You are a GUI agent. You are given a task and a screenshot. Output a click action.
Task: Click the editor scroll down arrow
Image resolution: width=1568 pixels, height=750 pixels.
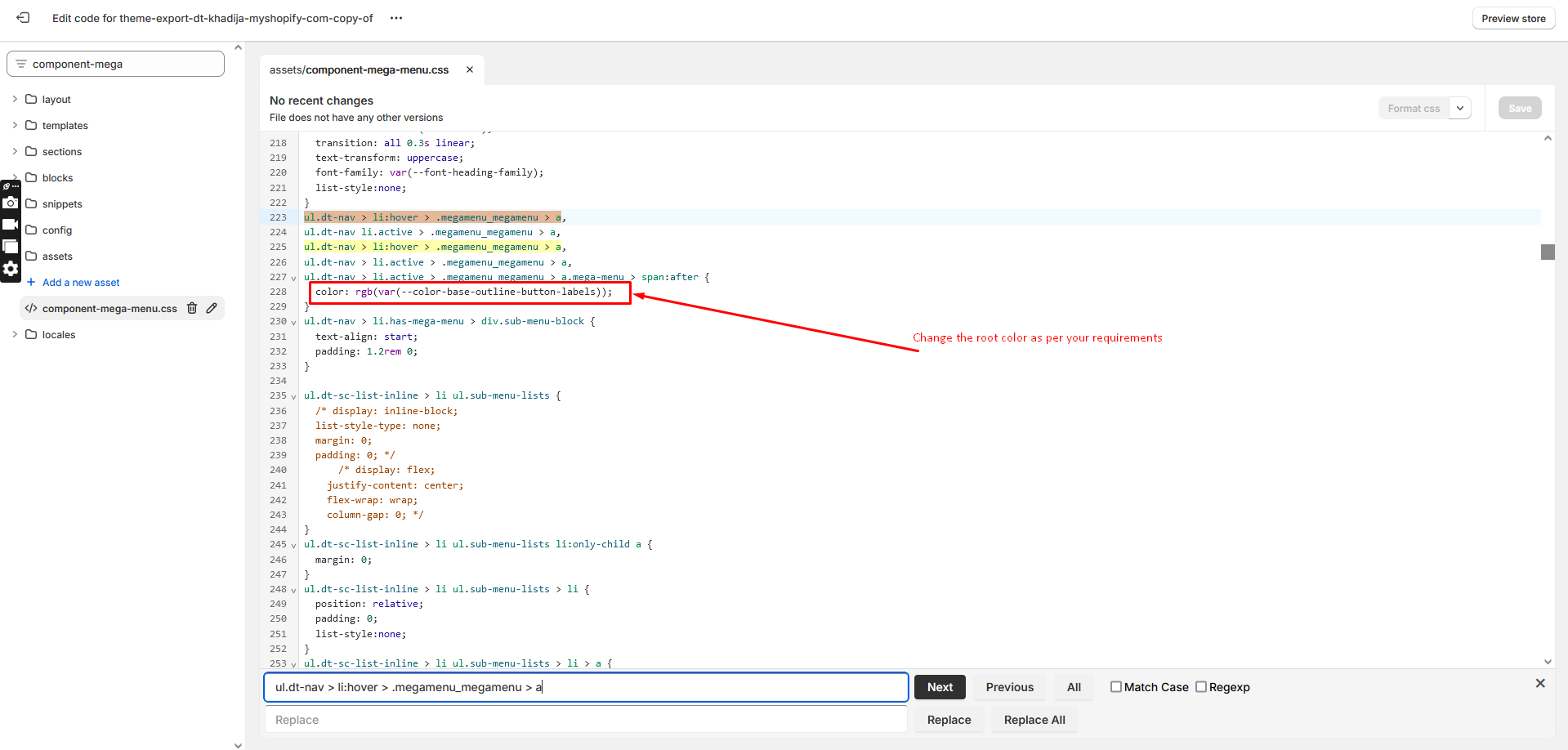1548,662
